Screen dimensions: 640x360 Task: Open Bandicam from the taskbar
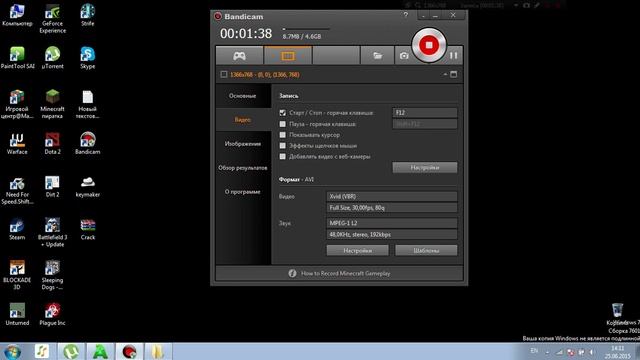(129, 351)
